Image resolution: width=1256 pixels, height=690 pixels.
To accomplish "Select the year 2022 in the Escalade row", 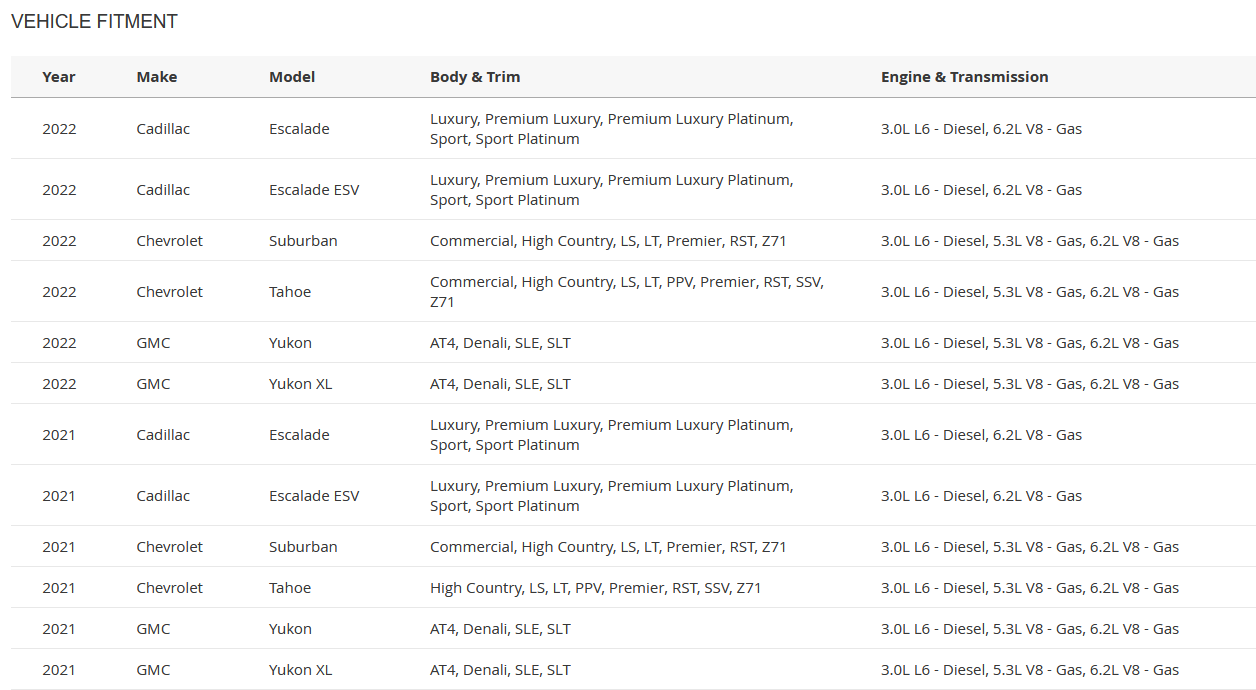I will pyautogui.click(x=59, y=129).
